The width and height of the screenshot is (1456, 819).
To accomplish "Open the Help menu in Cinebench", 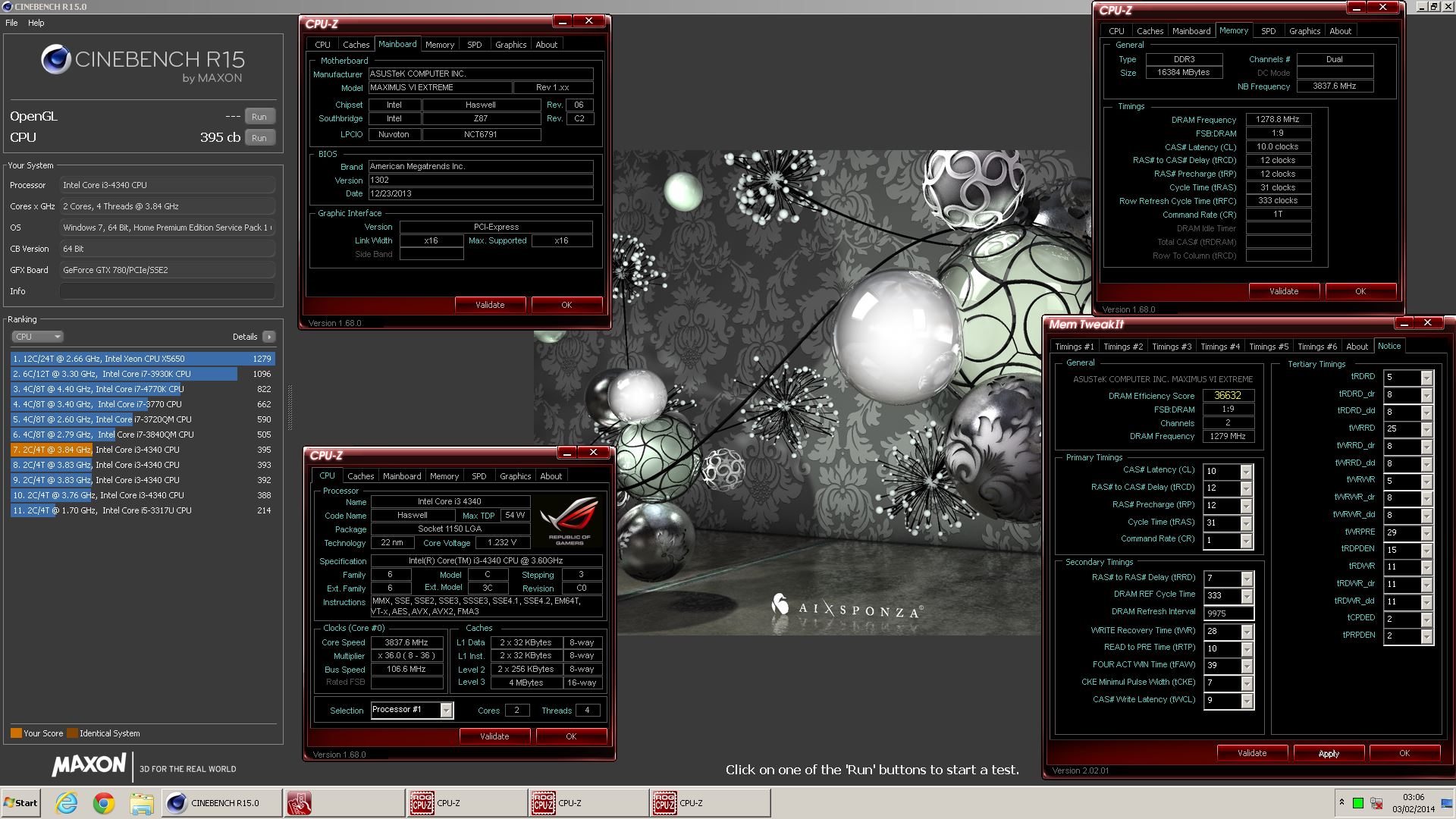I will pyautogui.click(x=36, y=23).
